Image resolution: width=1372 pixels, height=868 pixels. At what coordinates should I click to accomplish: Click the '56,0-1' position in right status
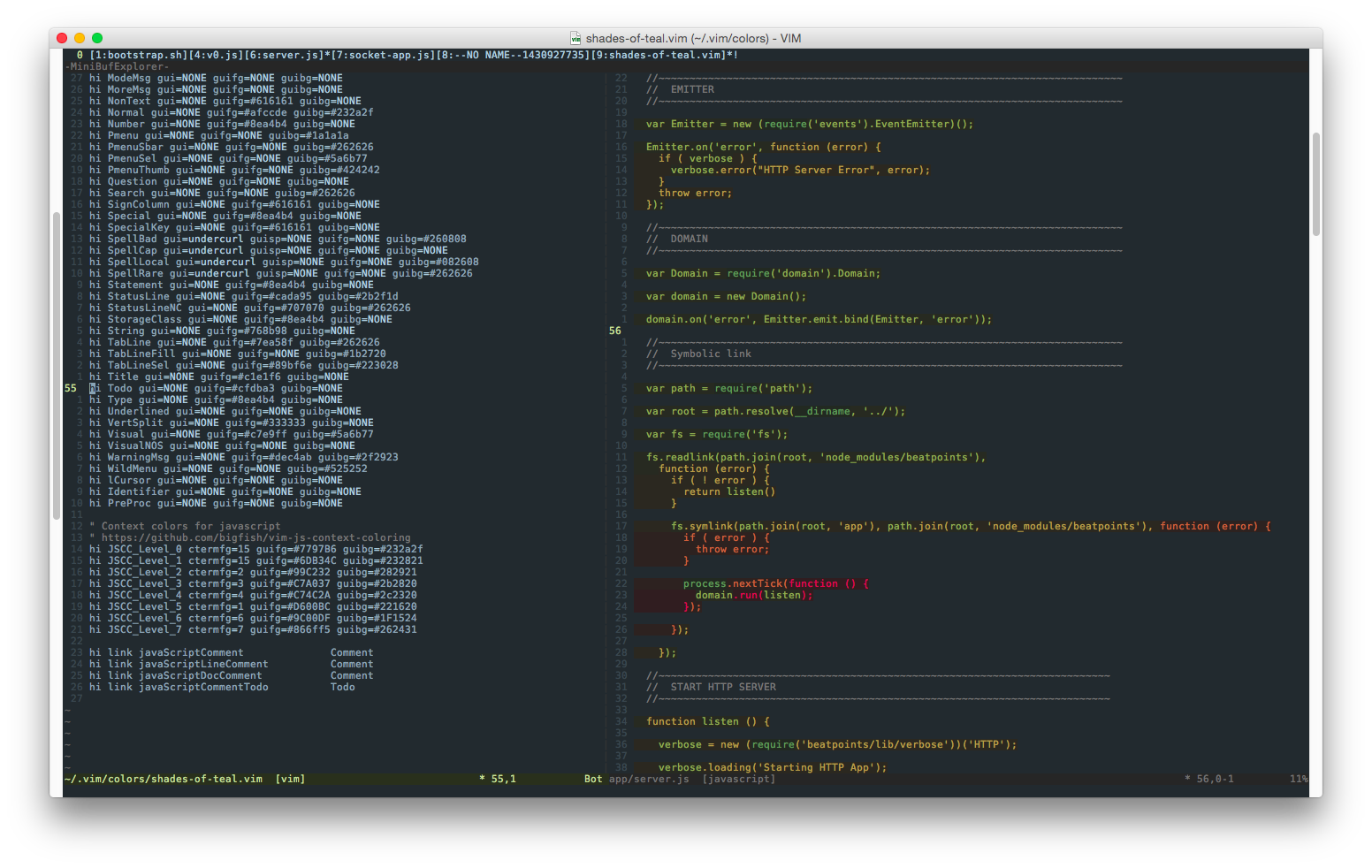[1215, 779]
